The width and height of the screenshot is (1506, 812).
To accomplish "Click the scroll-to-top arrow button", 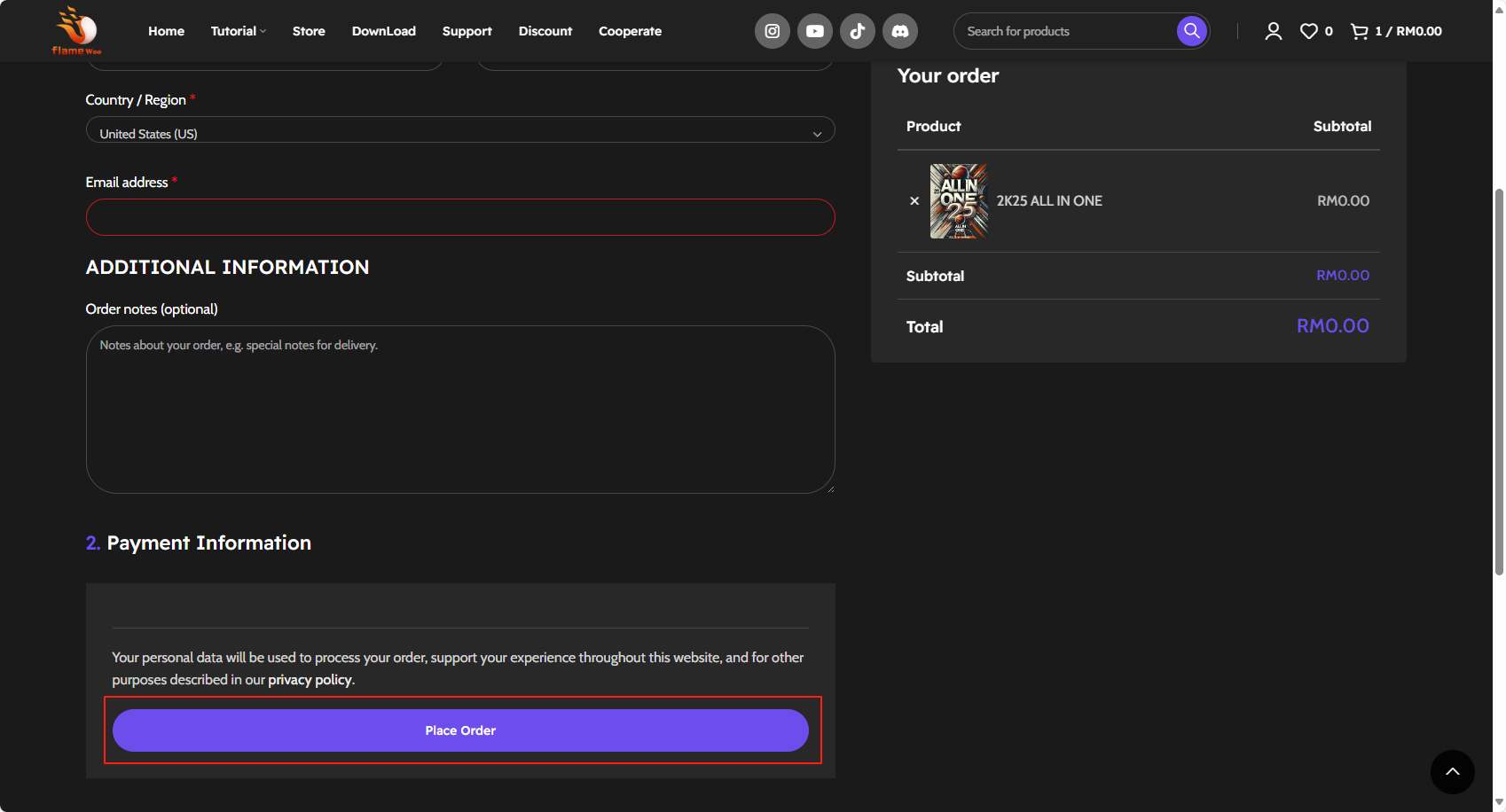I will point(1452,772).
